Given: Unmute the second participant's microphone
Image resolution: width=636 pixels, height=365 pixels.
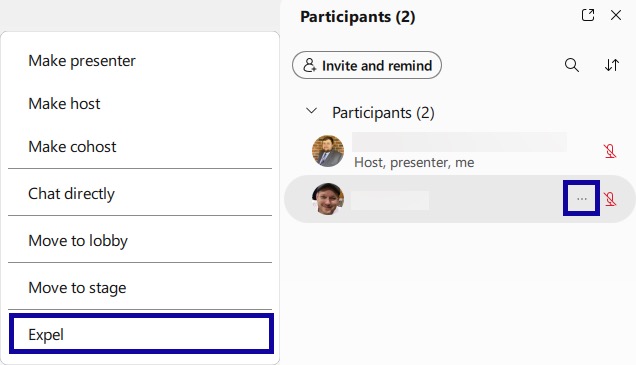Looking at the screenshot, I should click(x=610, y=199).
